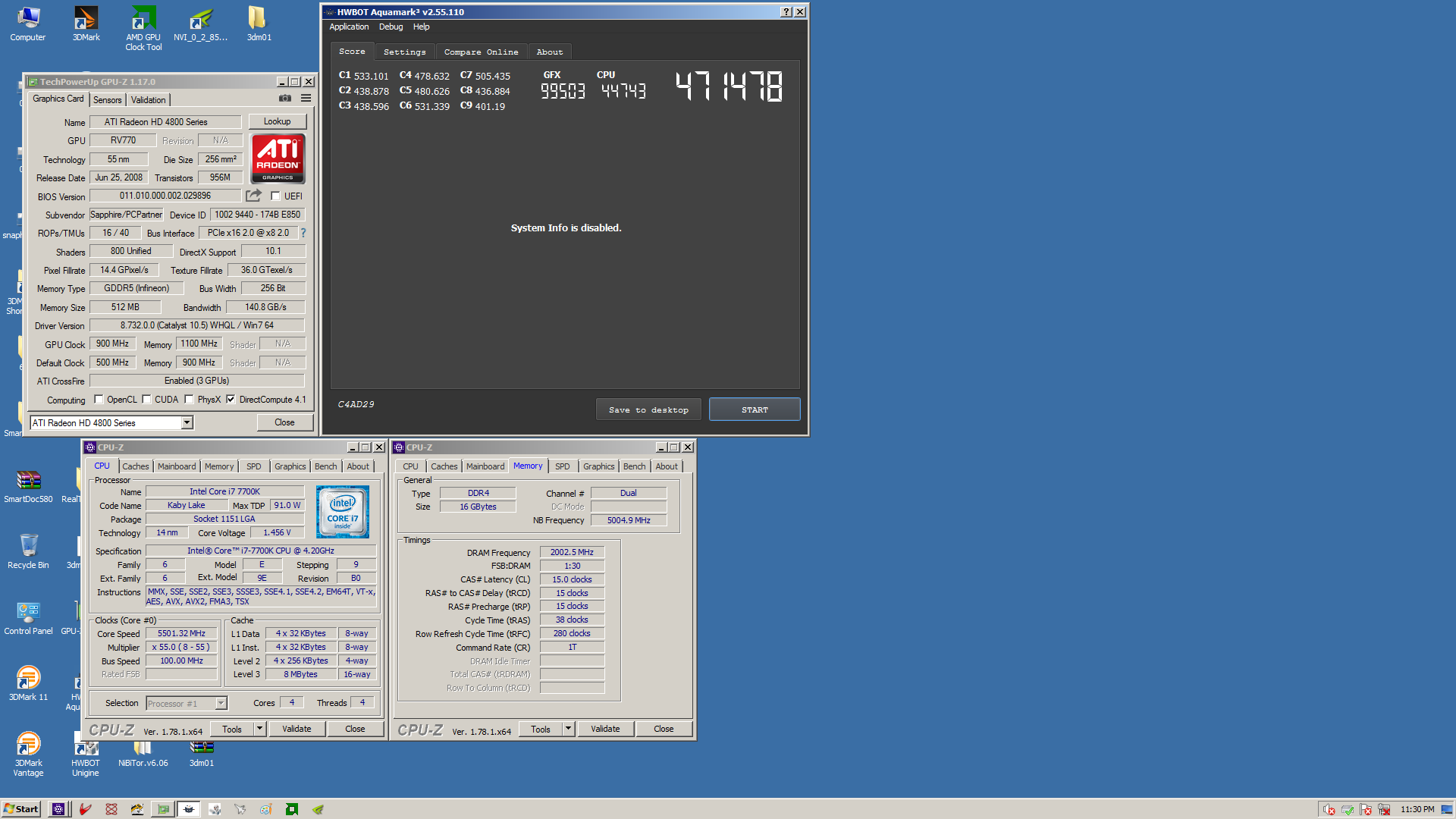This screenshot has height=819, width=1456.
Task: Expand Tools dropdown arrow in CPU-Z CPU window
Action: click(259, 729)
